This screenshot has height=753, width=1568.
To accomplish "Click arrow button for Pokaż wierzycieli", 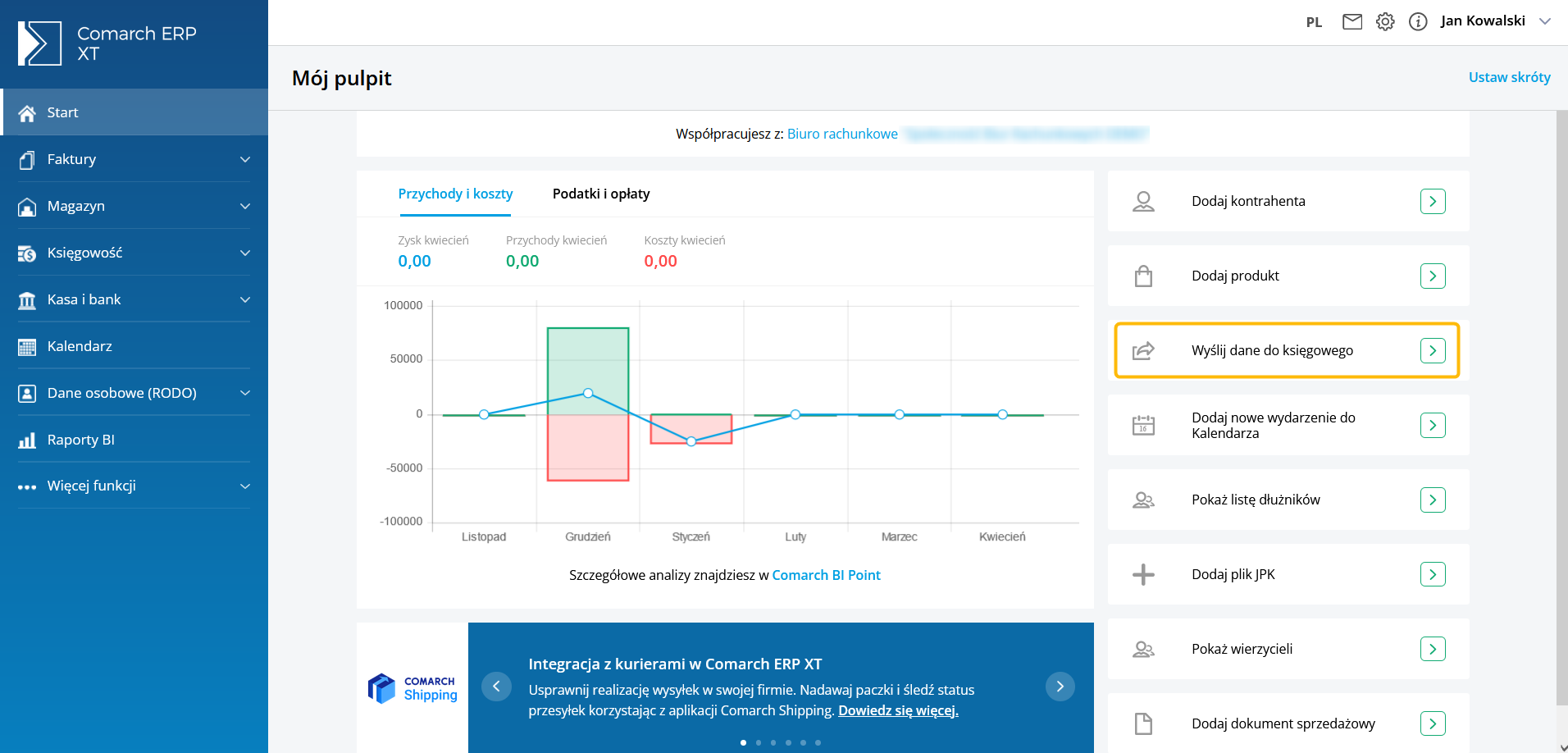I will pos(1433,649).
